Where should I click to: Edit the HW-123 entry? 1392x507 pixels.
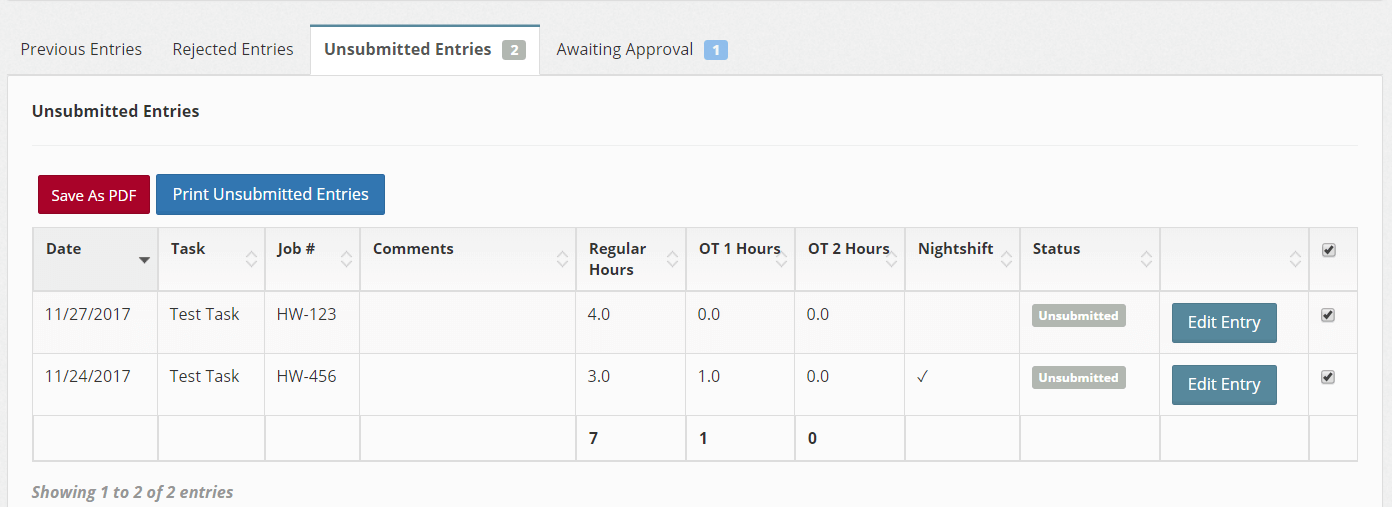[1223, 322]
